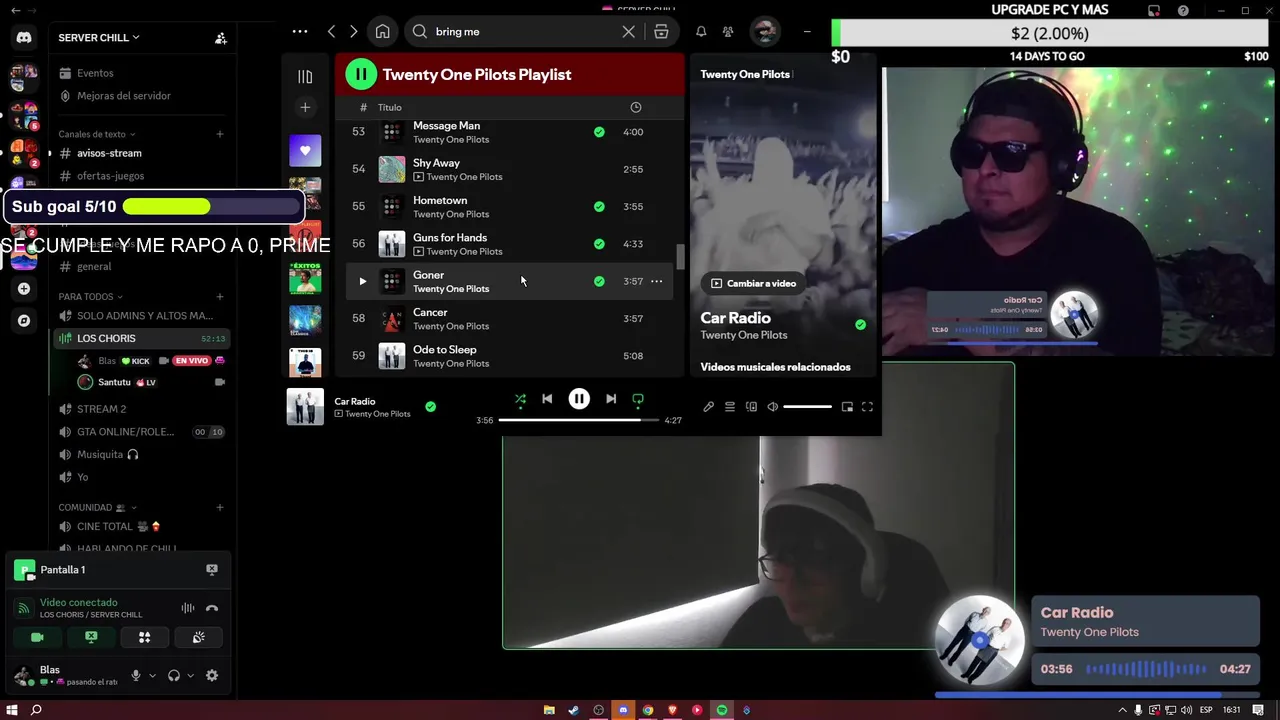Screen dimensions: 1280x720
Task: Open Spotify notifications bell
Action: [x=701, y=32]
